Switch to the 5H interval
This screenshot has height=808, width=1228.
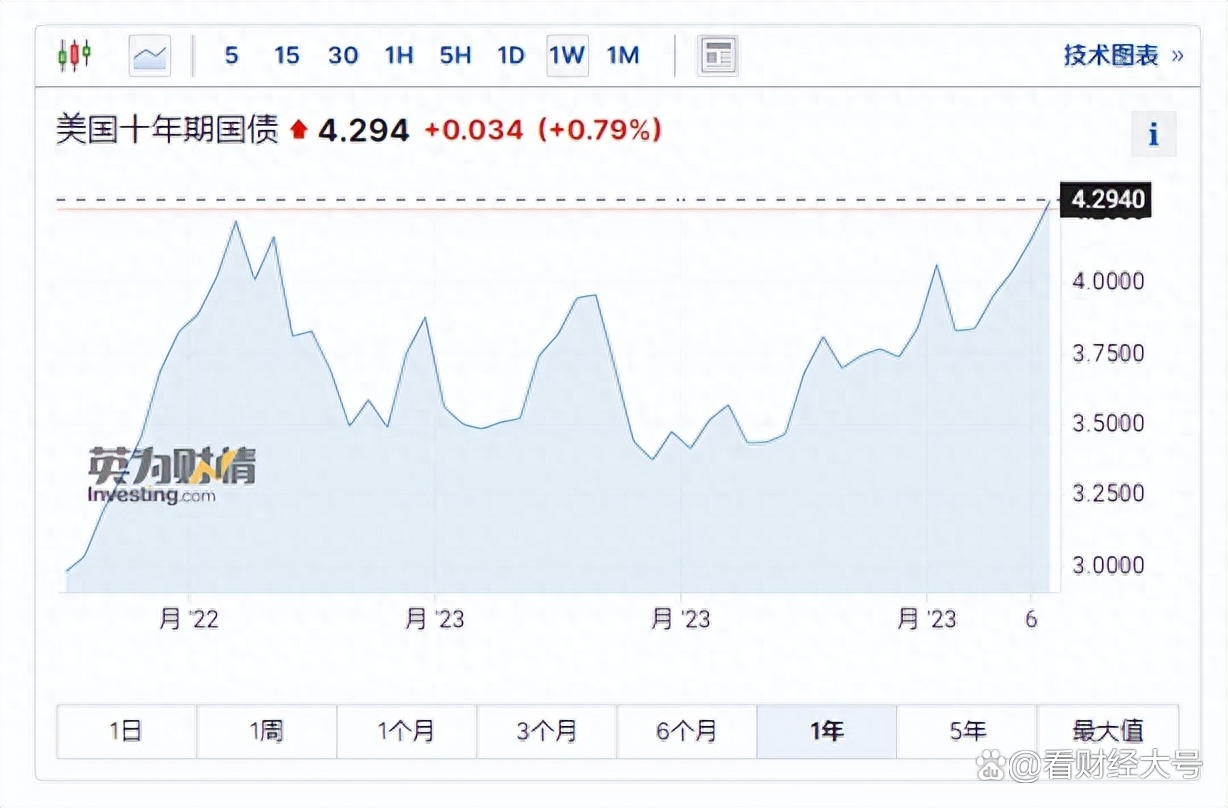455,55
